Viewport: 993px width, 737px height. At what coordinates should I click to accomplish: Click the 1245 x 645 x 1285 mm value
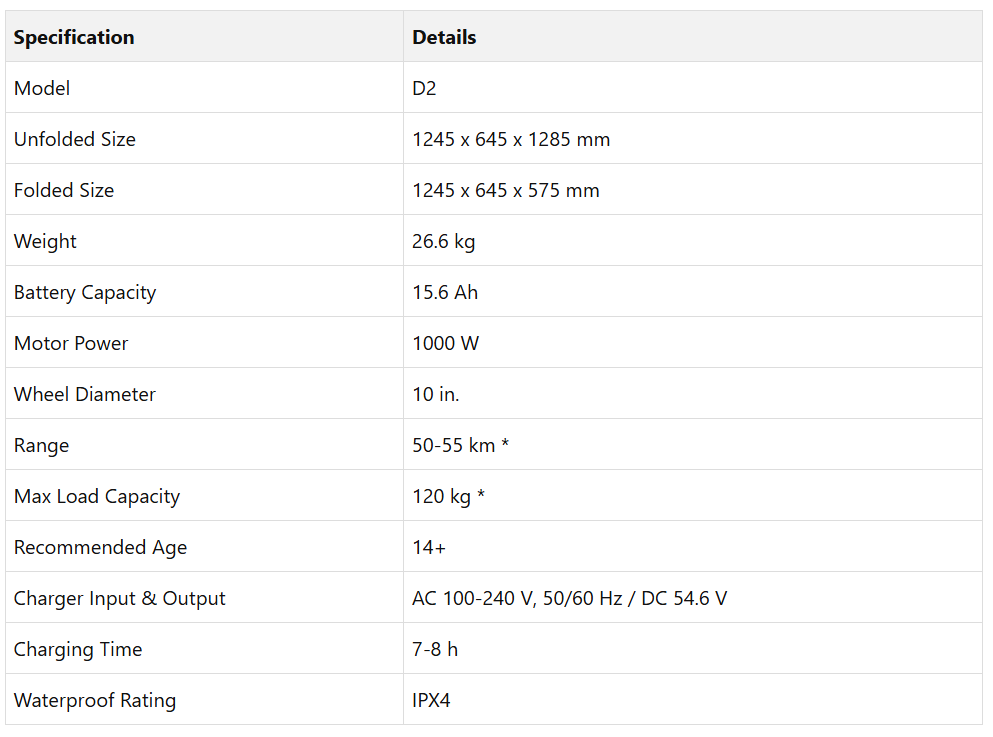[x=511, y=139]
